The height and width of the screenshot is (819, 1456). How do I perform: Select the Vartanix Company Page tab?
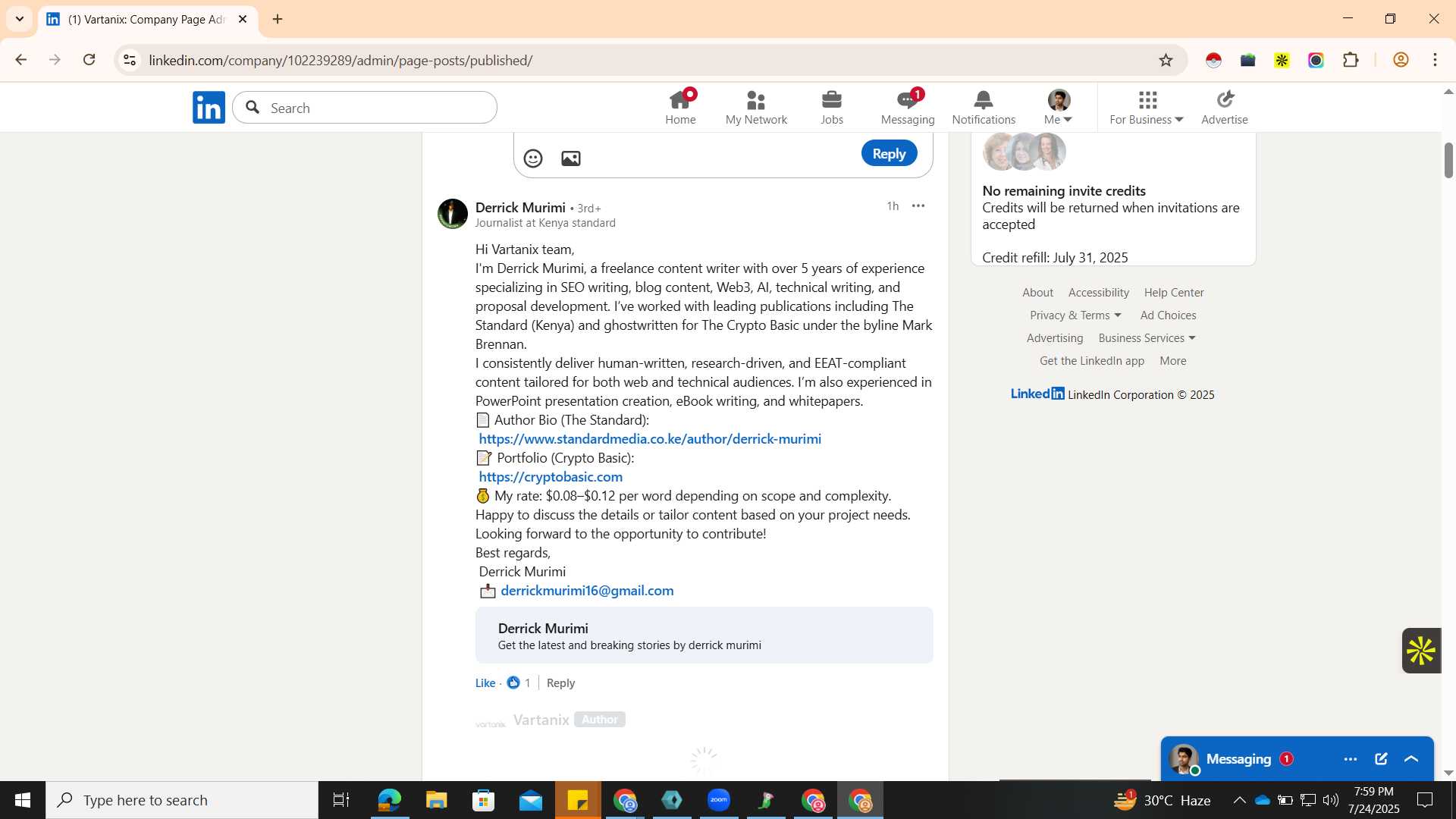[148, 19]
